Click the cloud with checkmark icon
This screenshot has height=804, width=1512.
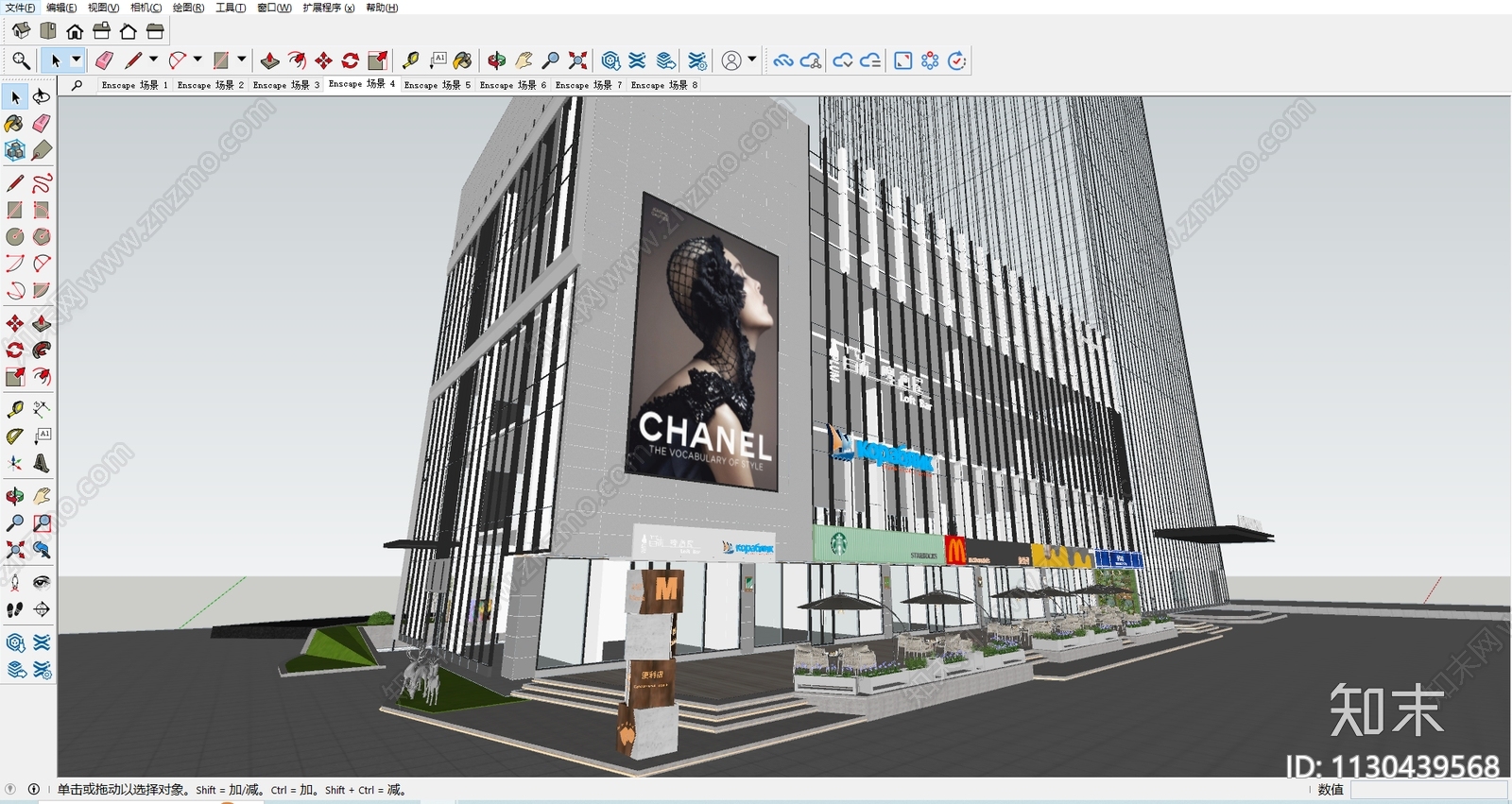click(x=843, y=60)
